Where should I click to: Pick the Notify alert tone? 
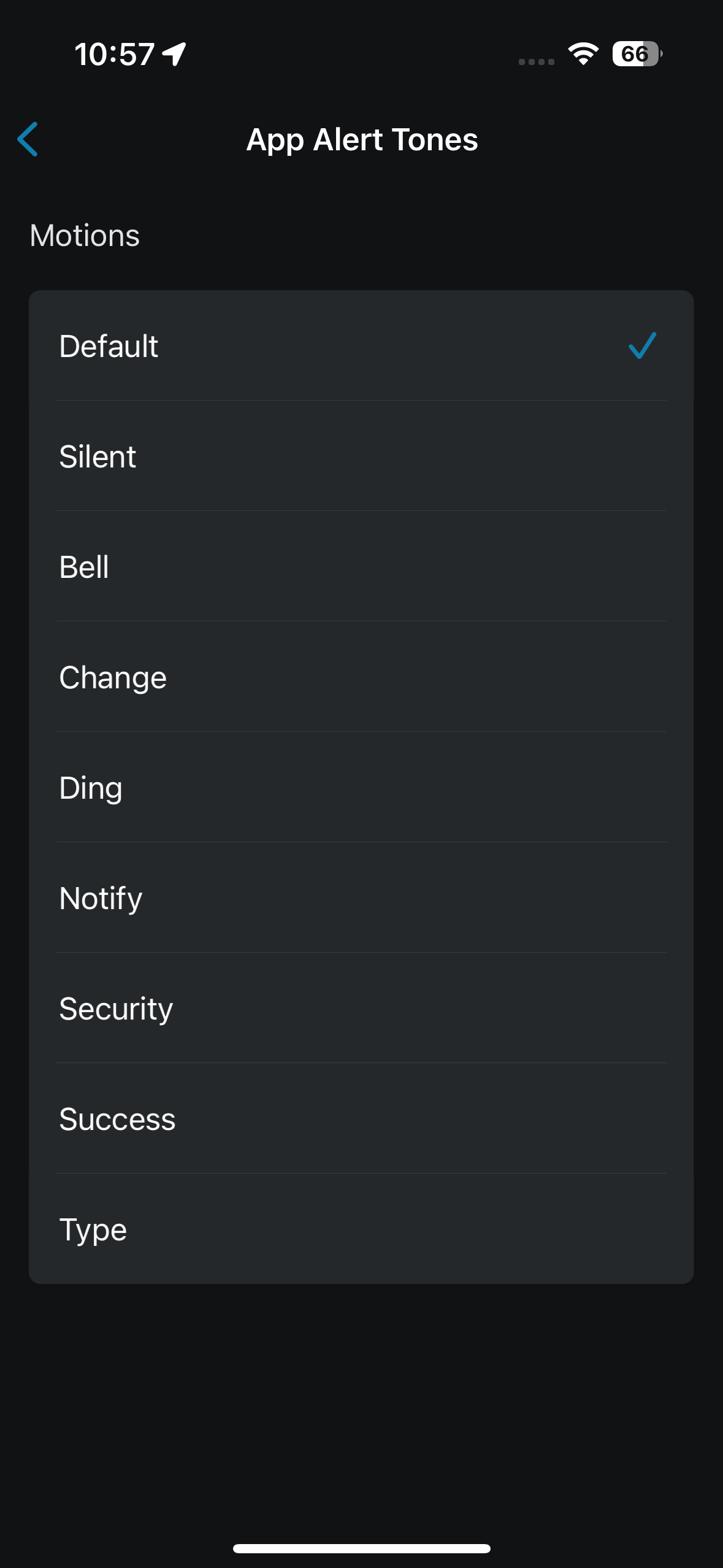pos(361,897)
